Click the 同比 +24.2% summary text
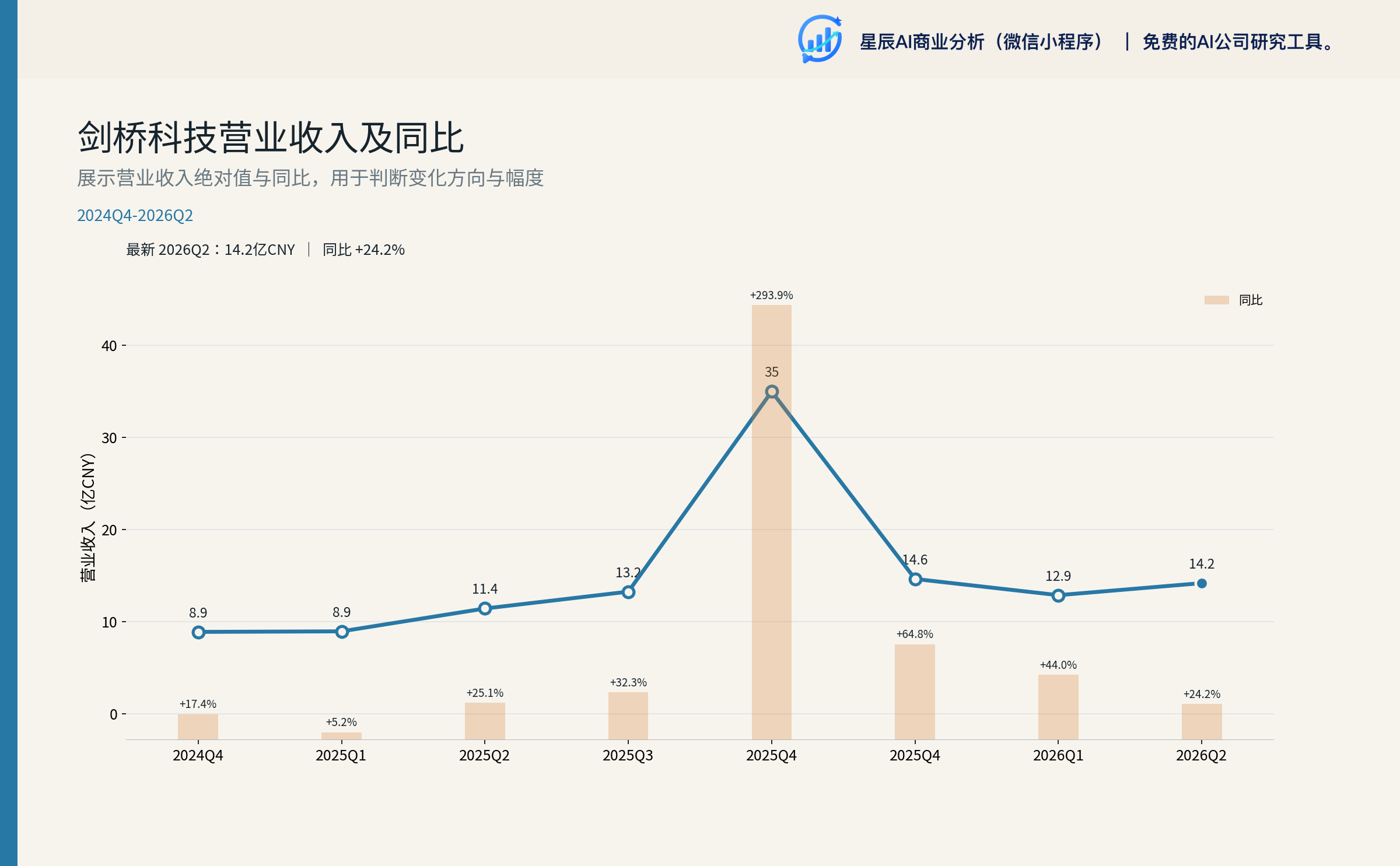 coord(363,250)
